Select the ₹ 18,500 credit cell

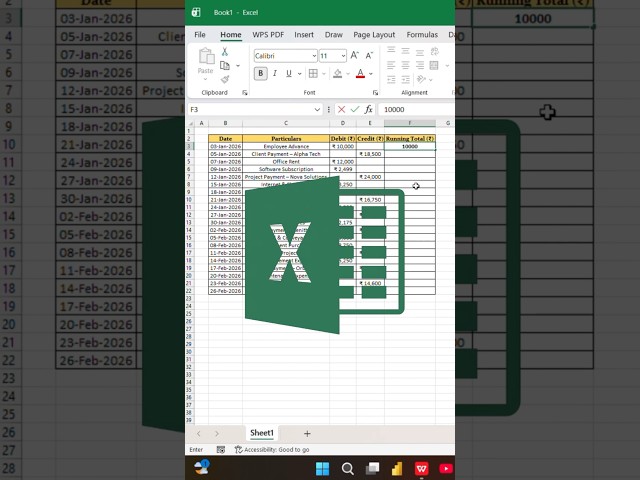(x=370, y=154)
